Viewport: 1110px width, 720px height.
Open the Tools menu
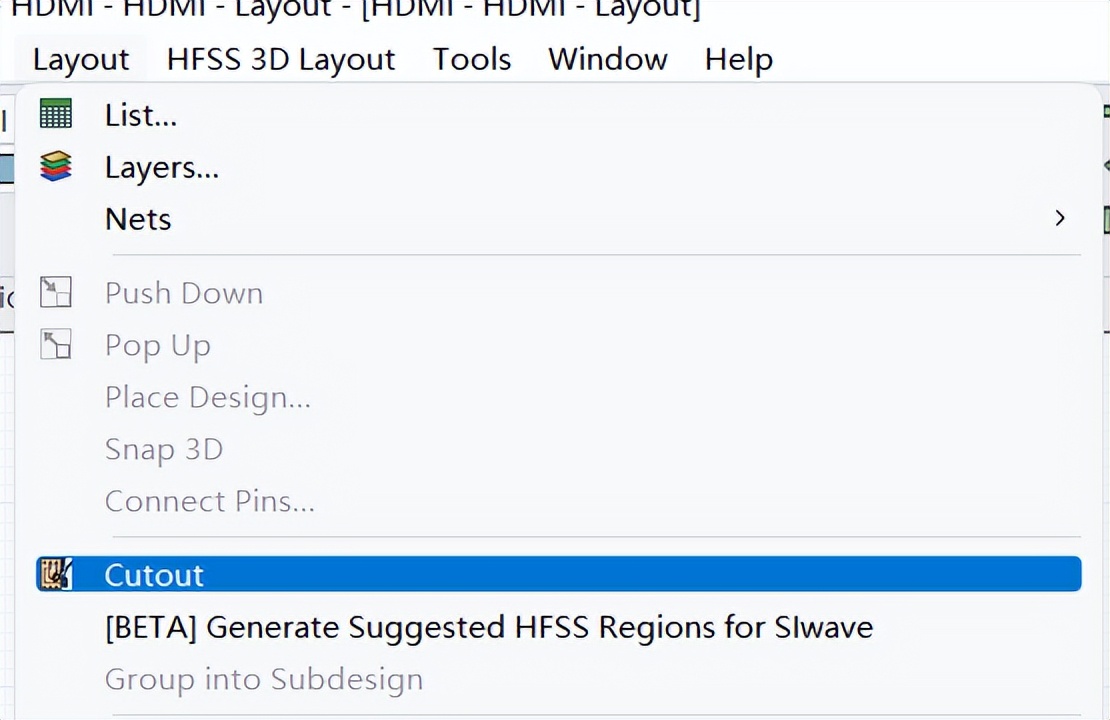(472, 59)
